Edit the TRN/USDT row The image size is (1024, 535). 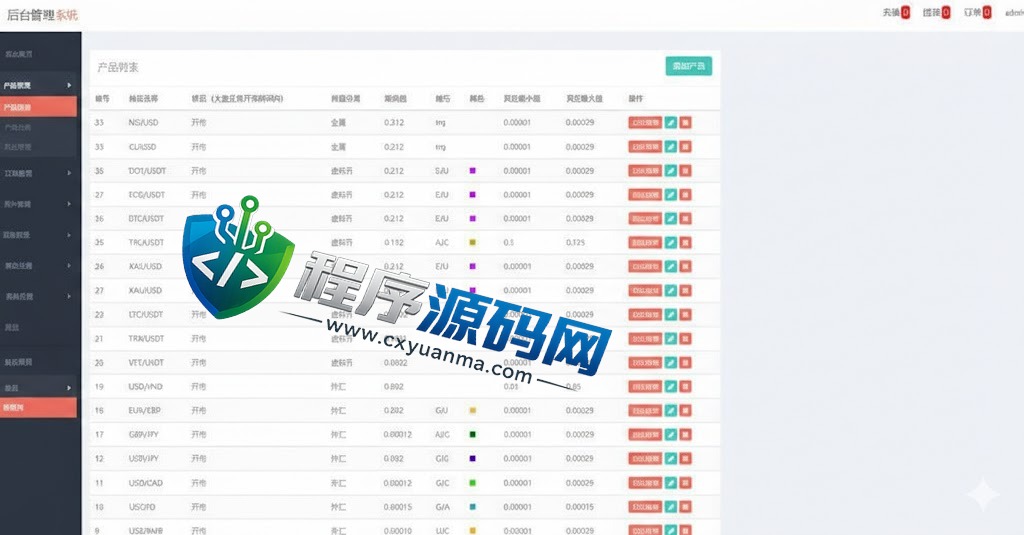pyautogui.click(x=671, y=338)
